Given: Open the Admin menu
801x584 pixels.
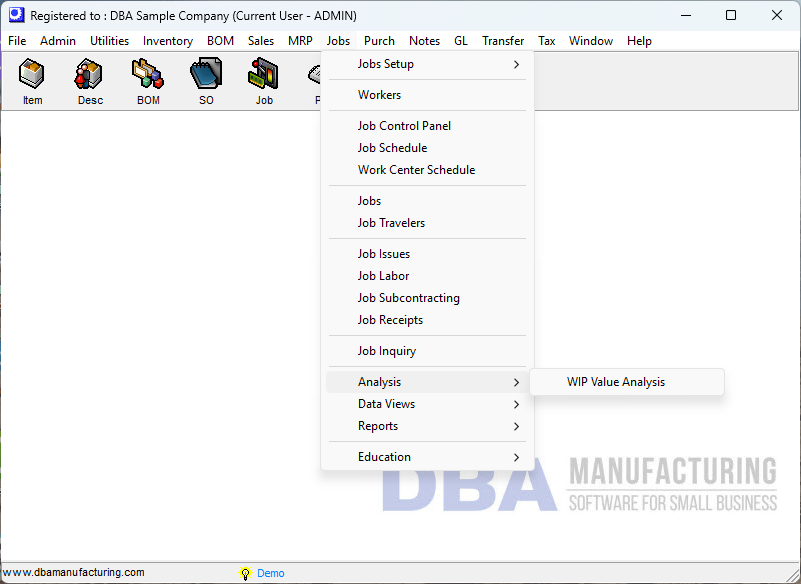Looking at the screenshot, I should click(58, 41).
